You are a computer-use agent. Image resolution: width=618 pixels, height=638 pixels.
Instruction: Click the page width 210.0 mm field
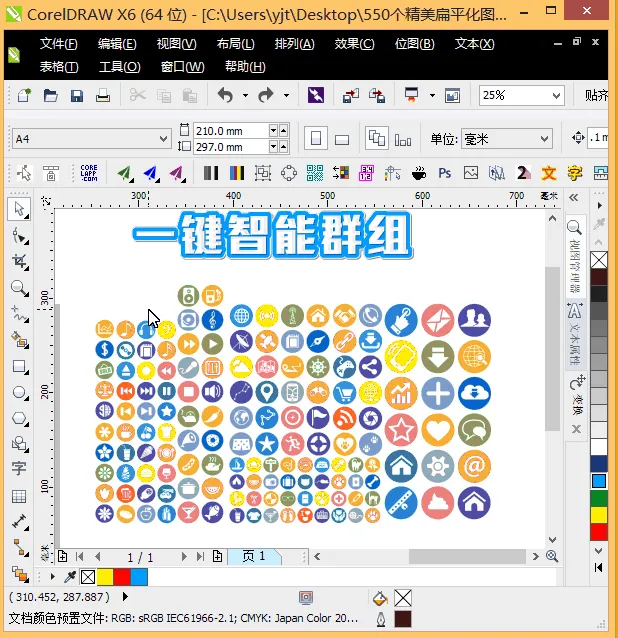(x=231, y=131)
